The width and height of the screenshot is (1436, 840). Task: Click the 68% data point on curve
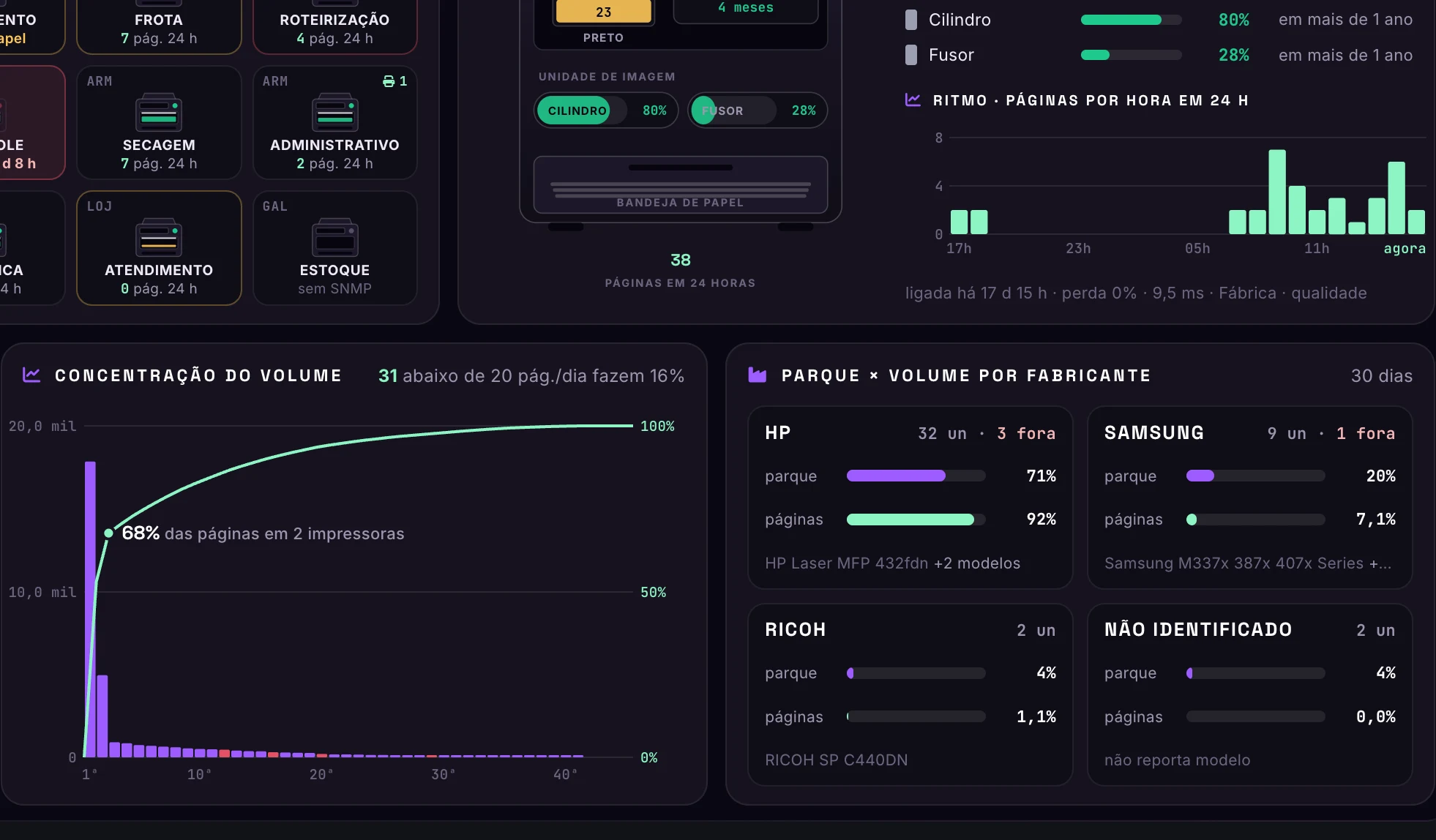tap(108, 533)
